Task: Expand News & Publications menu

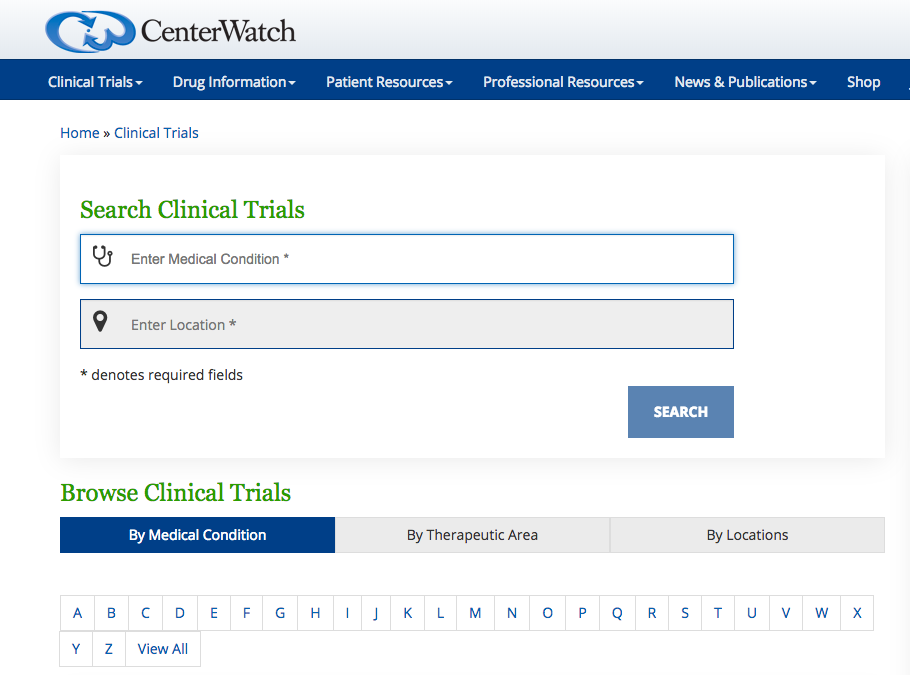Action: [745, 82]
